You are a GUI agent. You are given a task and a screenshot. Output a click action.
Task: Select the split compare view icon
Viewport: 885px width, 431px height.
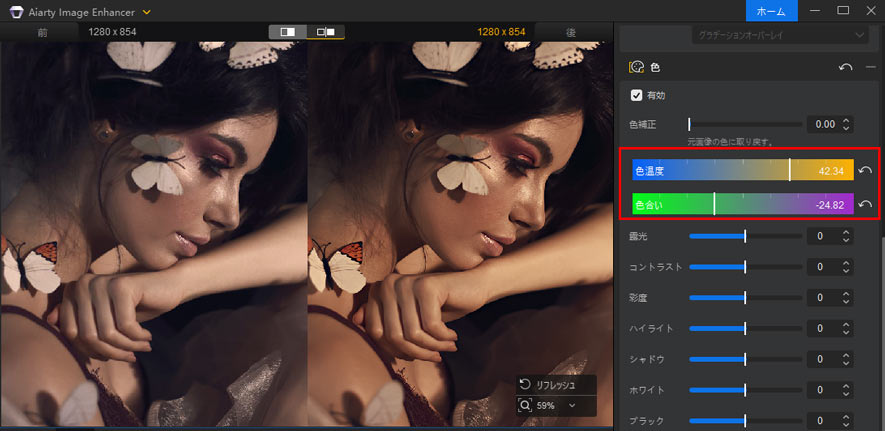click(287, 32)
